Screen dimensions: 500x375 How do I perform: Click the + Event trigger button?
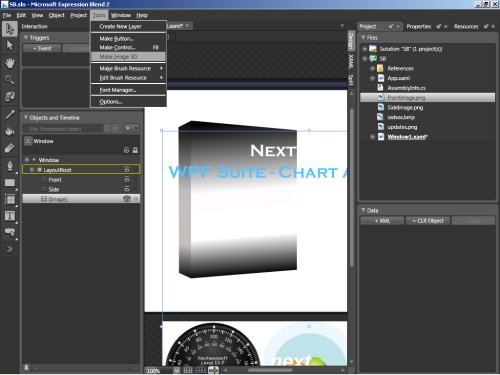coord(42,48)
